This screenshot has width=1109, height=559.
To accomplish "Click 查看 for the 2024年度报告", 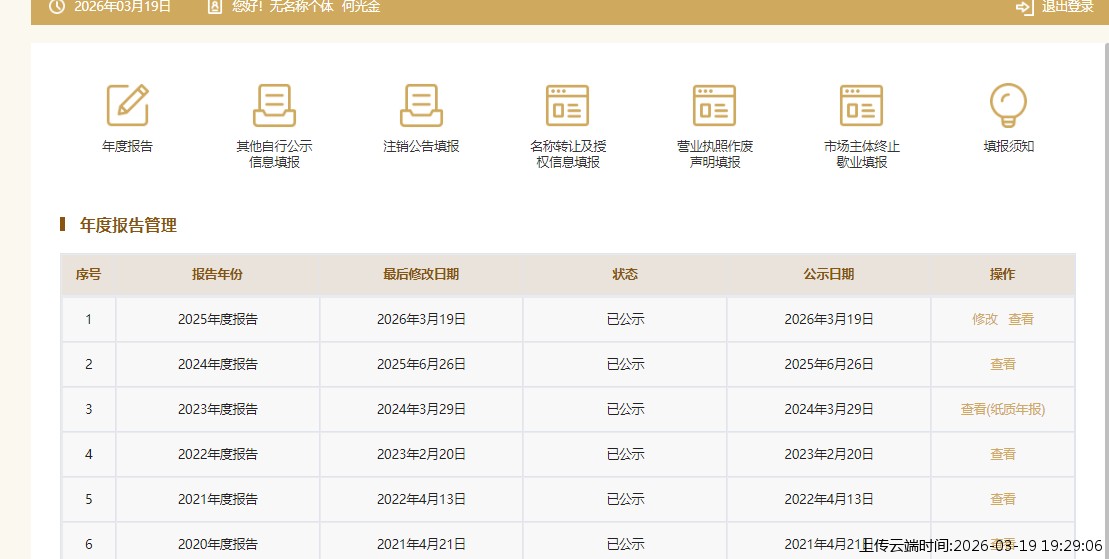I will coord(1003,364).
